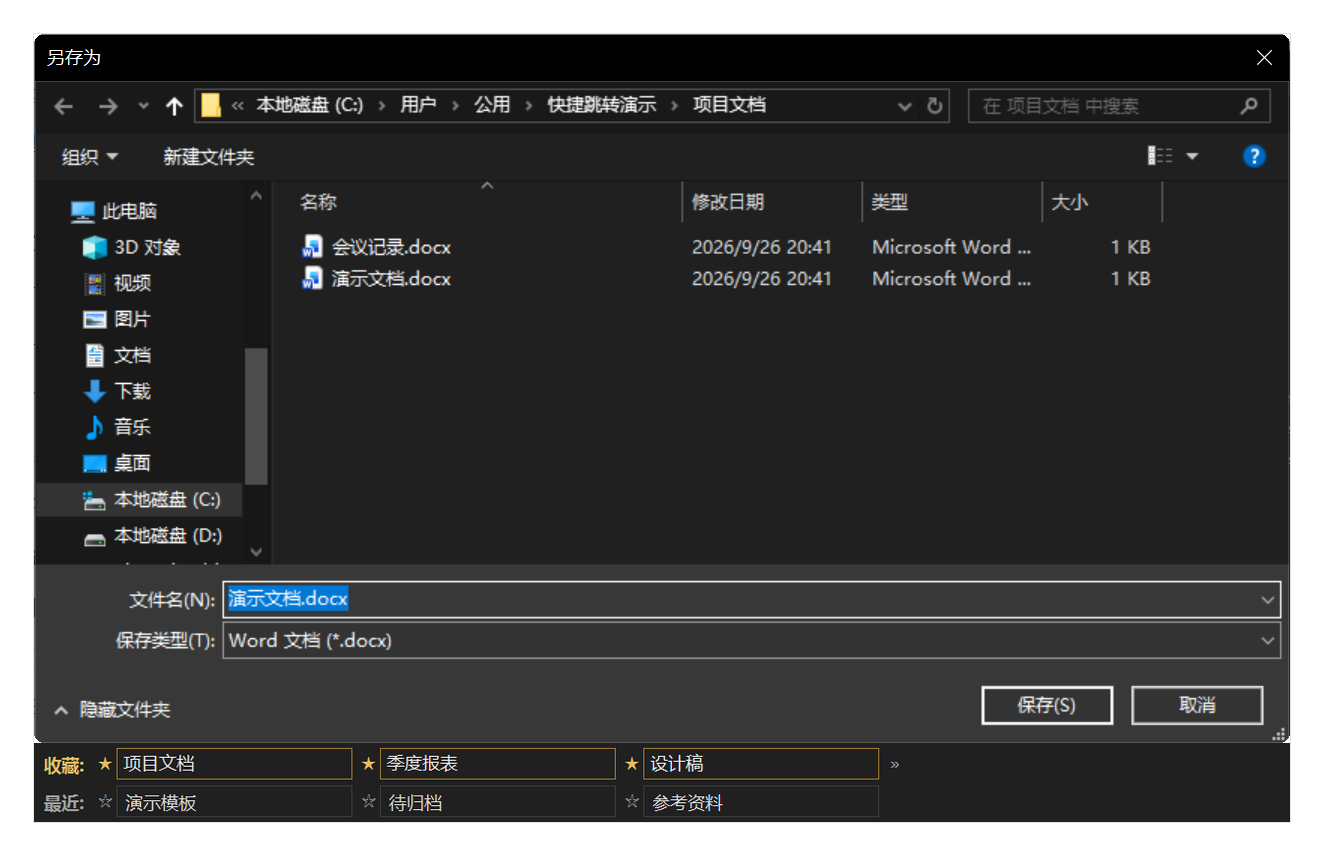Toggle the star beside the 季度报表 favorite
Image resolution: width=1324 pixels, height=856 pixels.
pos(368,764)
